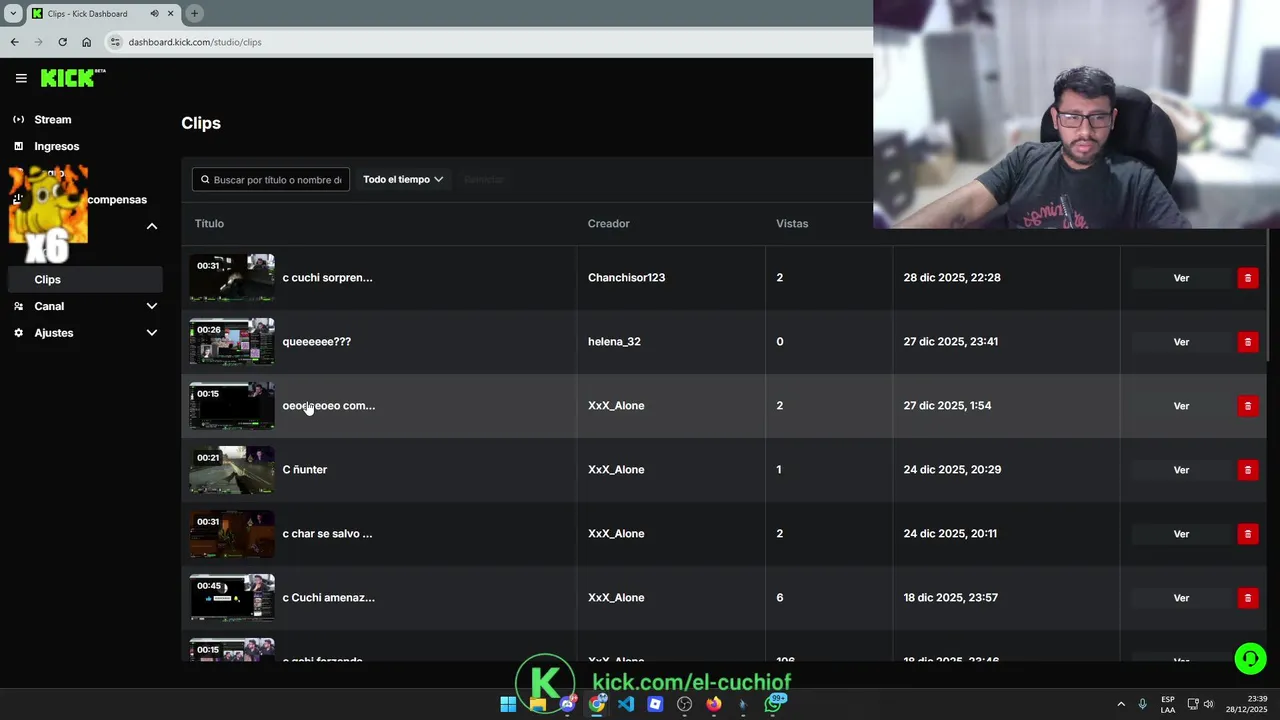Open File Explorer from the taskbar
The width and height of the screenshot is (1280, 720).
[x=538, y=704]
